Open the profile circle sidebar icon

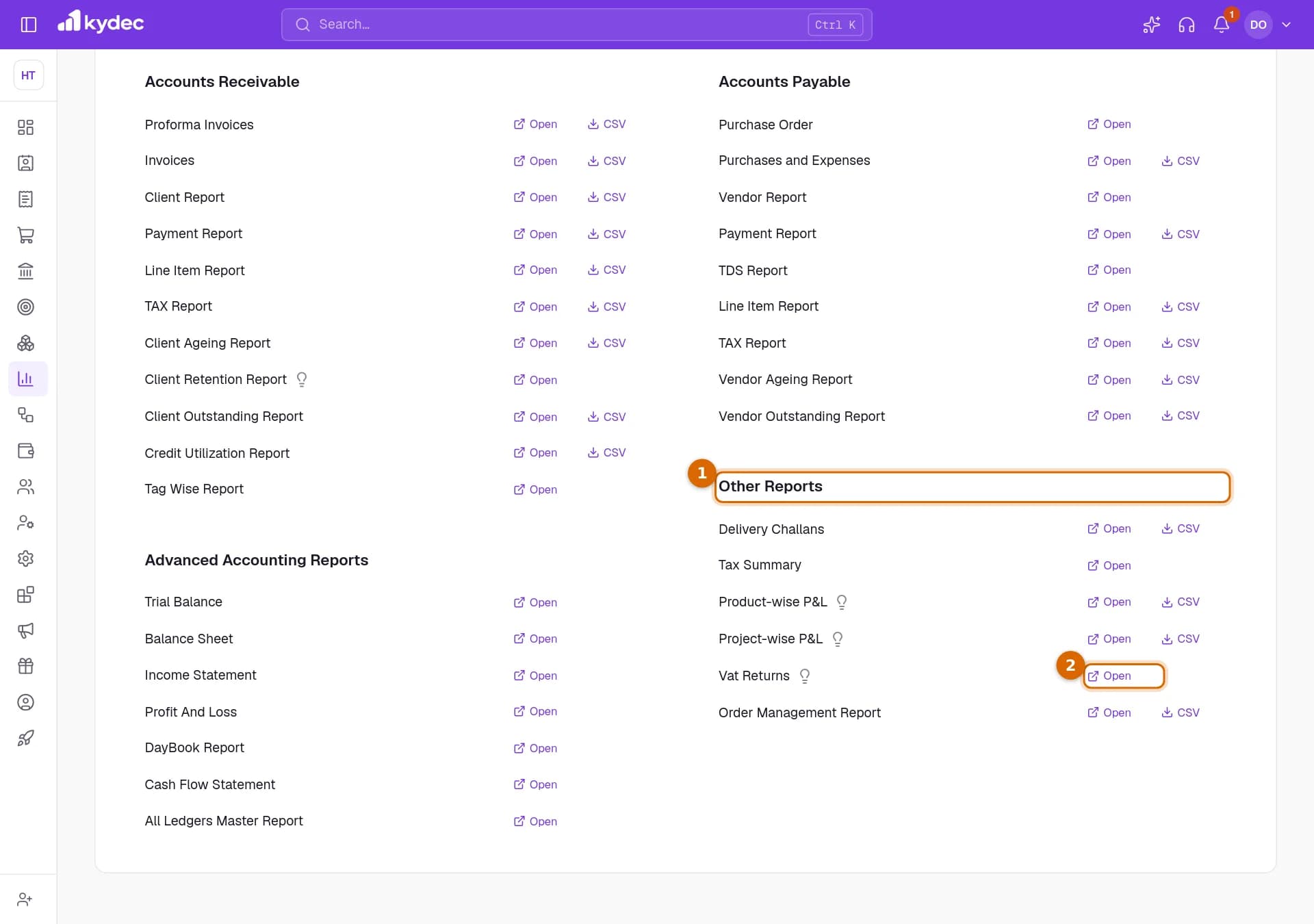point(25,702)
